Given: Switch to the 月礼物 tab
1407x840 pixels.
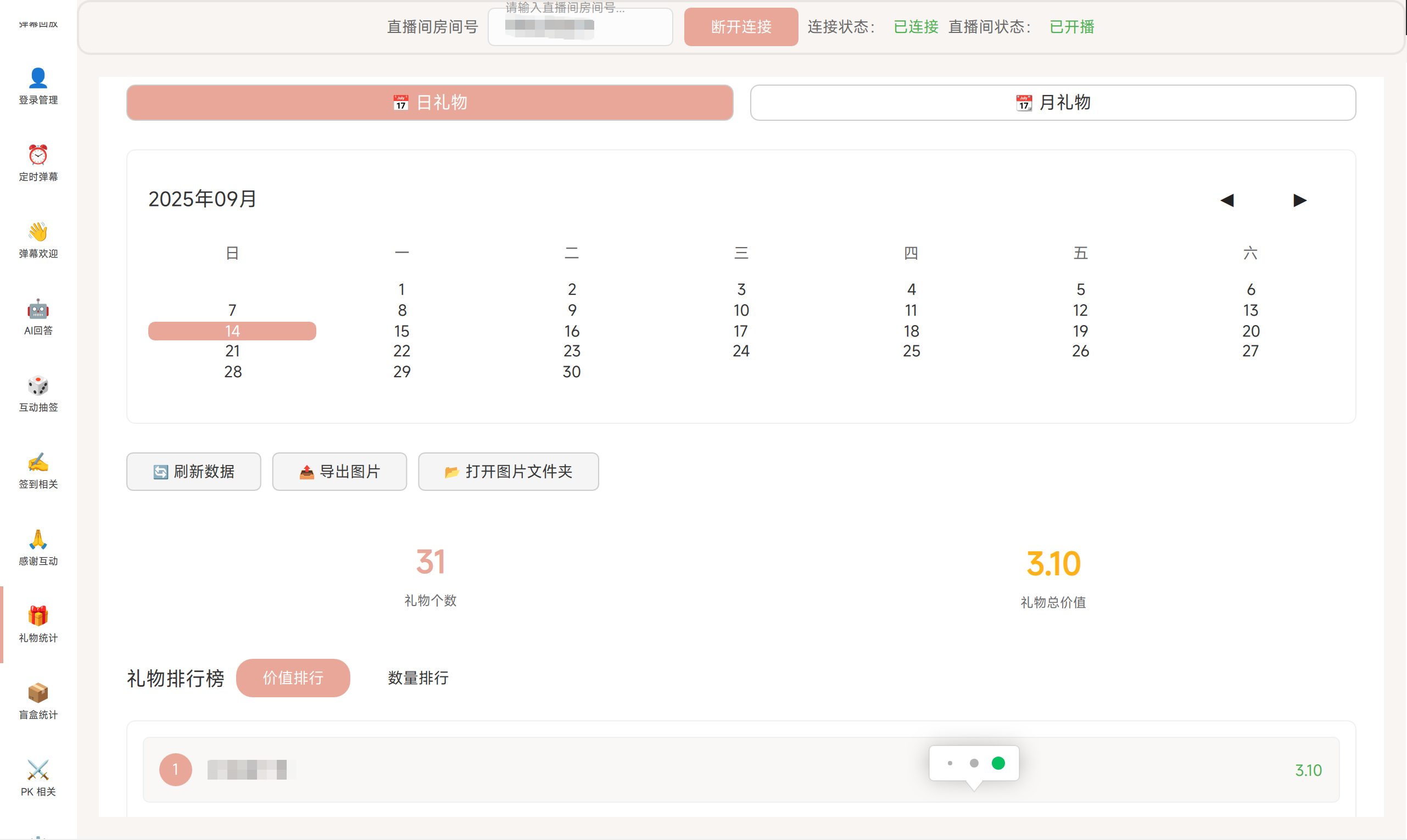Looking at the screenshot, I should [1053, 103].
